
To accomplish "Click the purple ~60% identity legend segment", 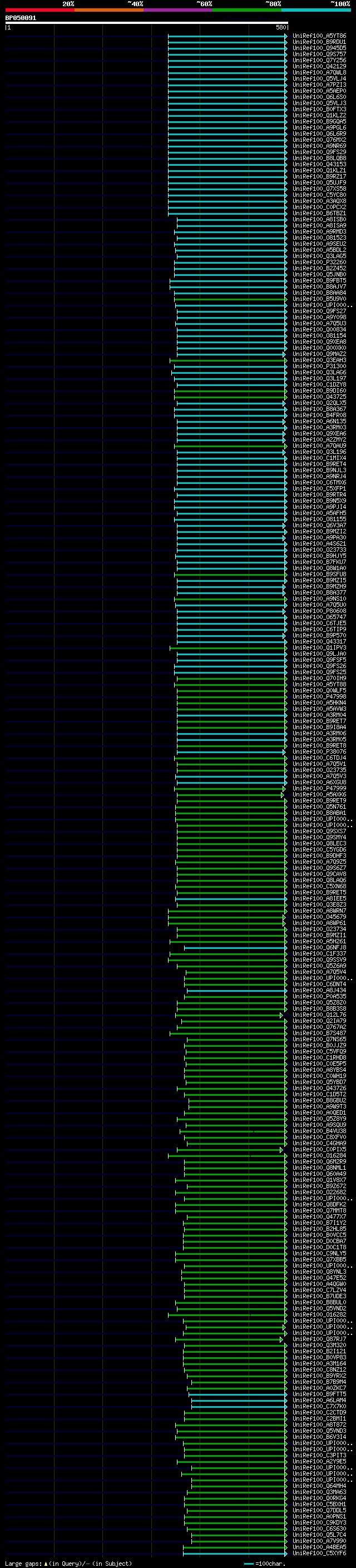I will (x=177, y=10).
